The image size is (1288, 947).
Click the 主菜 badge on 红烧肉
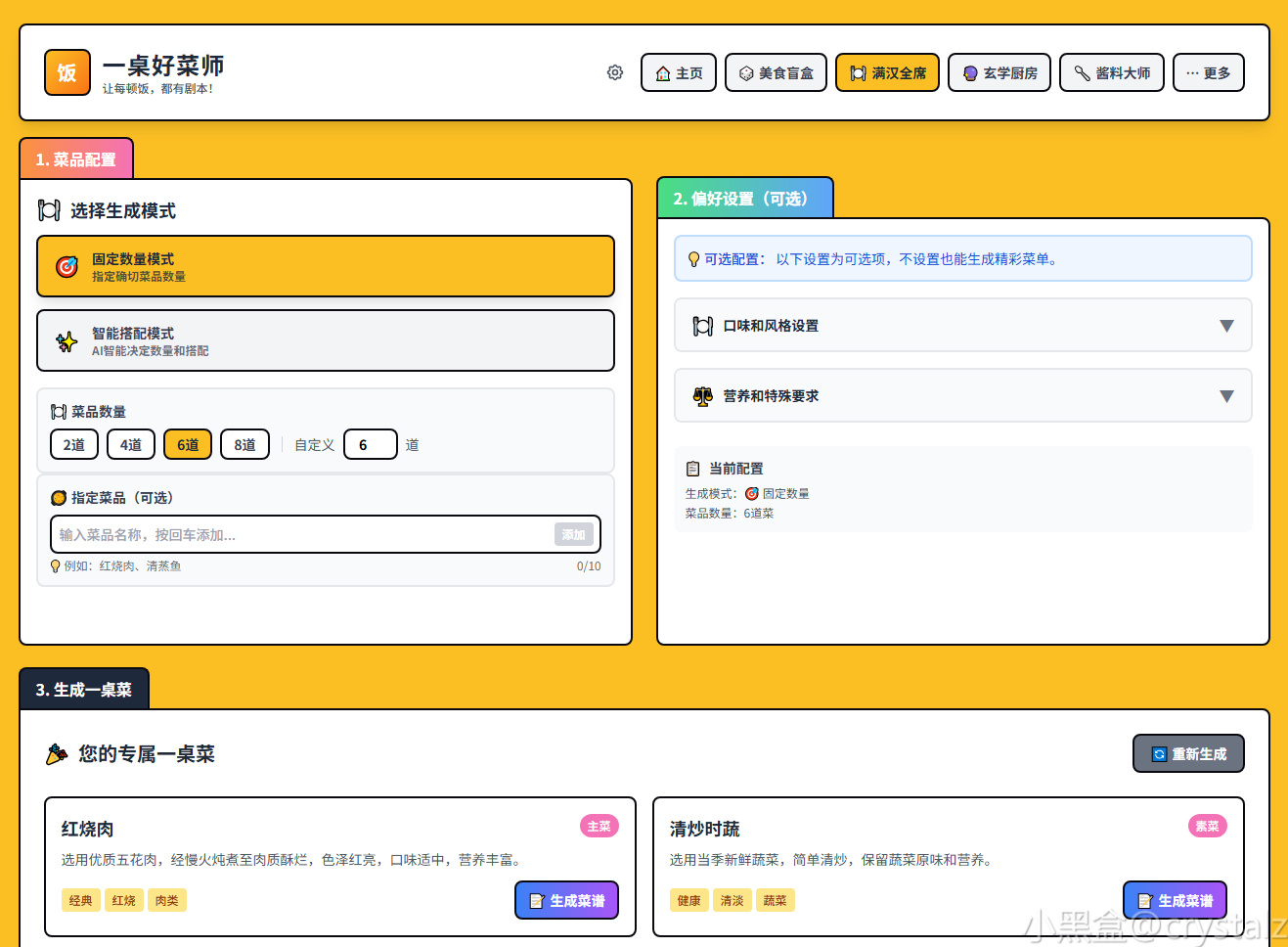pyautogui.click(x=600, y=827)
